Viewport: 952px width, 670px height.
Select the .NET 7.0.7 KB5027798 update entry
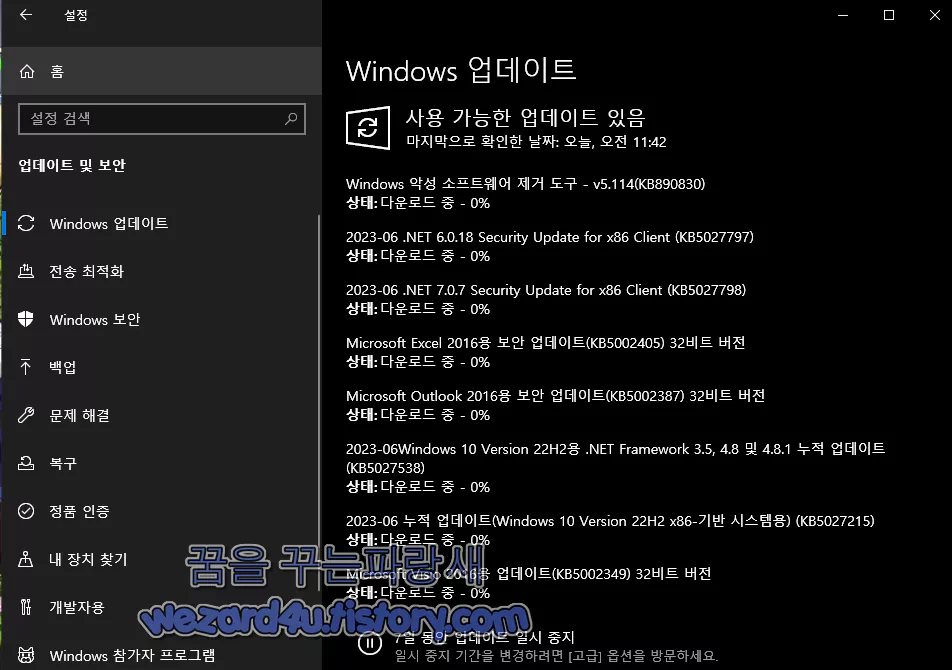[x=546, y=299]
